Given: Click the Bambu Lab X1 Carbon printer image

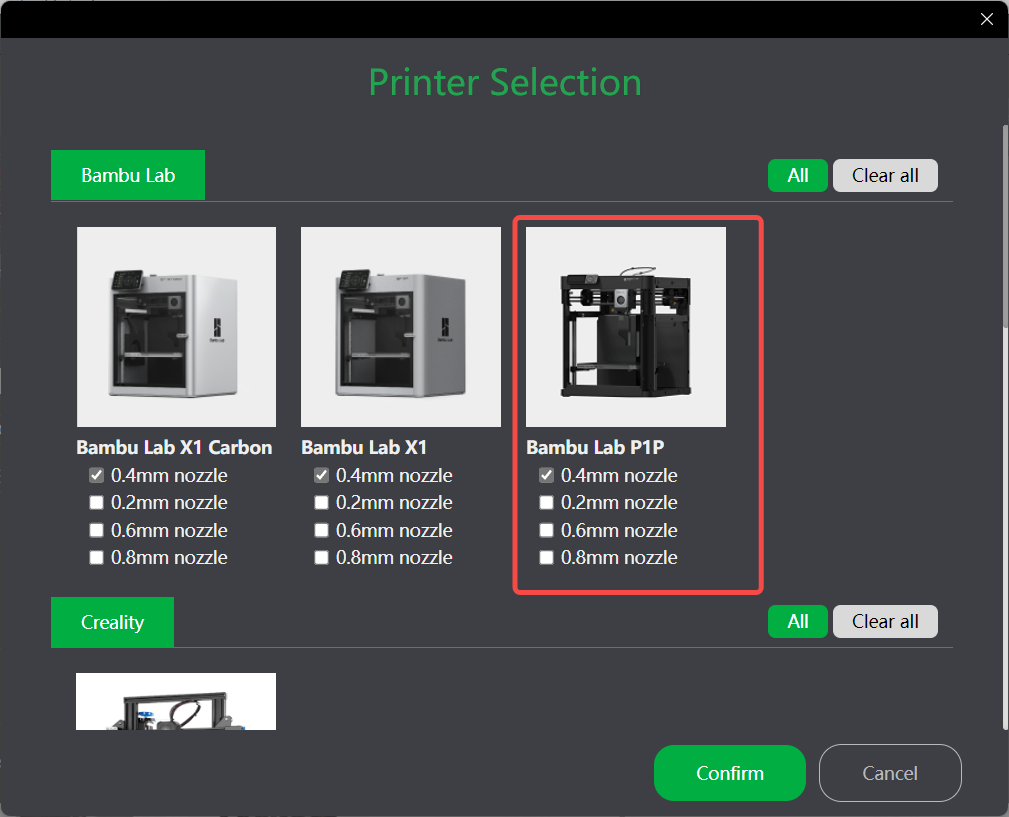Looking at the screenshot, I should [x=176, y=327].
